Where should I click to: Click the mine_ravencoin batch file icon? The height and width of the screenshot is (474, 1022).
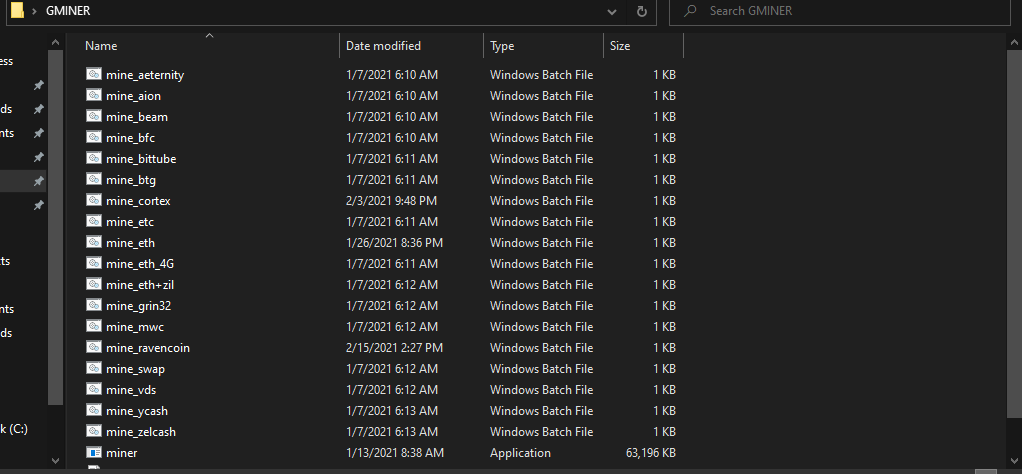pyautogui.click(x=94, y=348)
